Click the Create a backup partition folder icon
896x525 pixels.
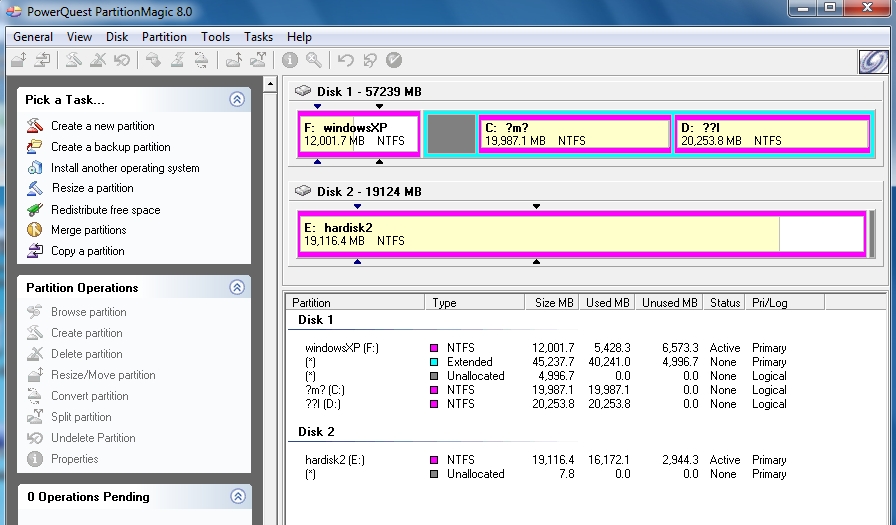pyautogui.click(x=35, y=147)
